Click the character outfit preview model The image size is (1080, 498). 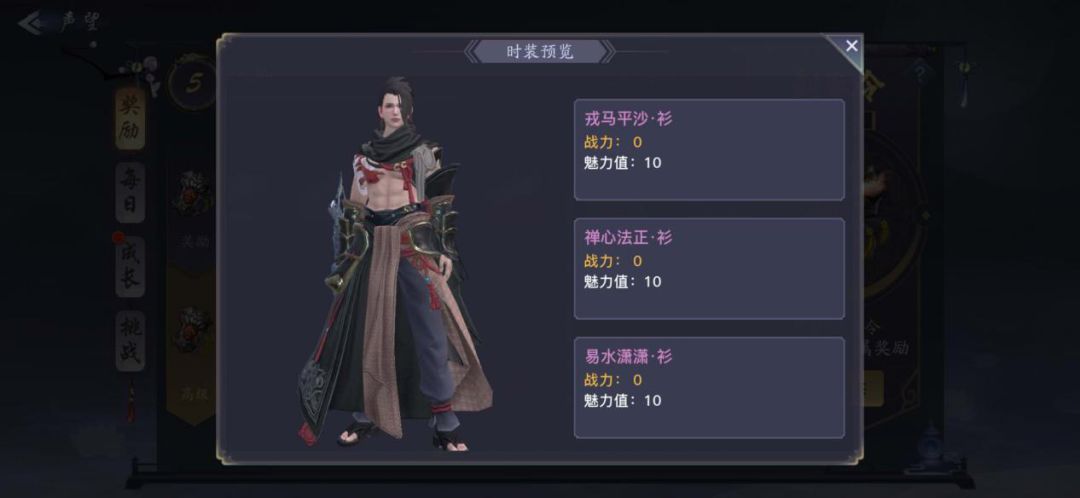pos(395,264)
